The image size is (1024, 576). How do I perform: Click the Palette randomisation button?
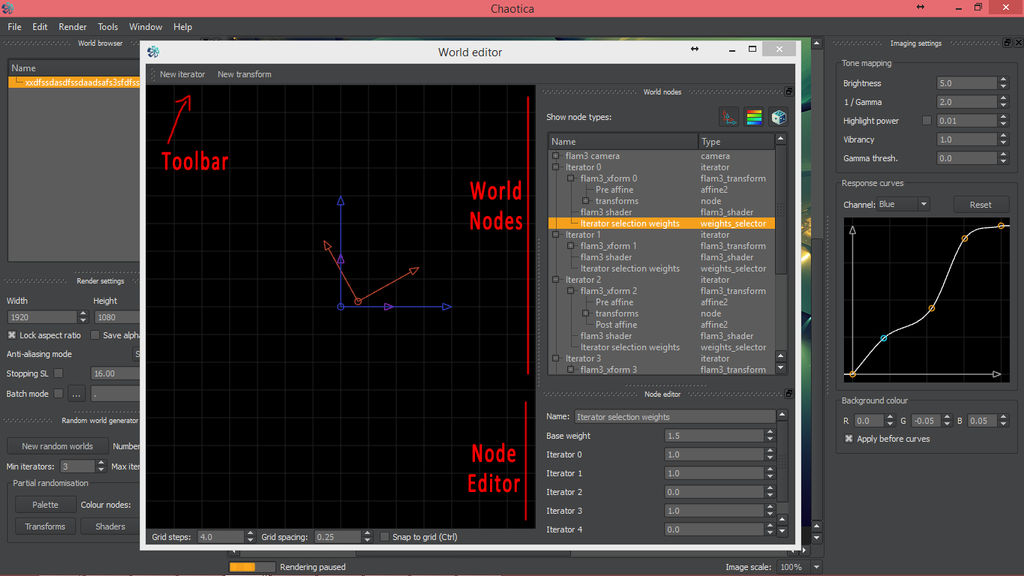click(45, 505)
